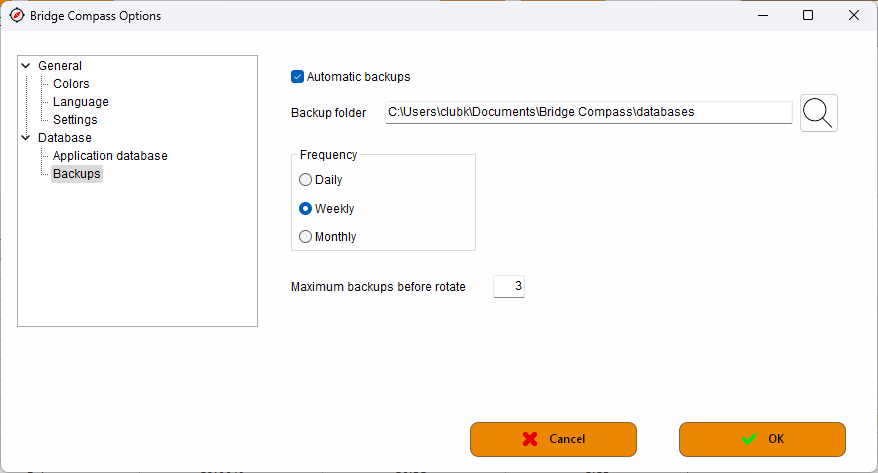Open the Colors options page
This screenshot has width=878, height=473.
click(71, 84)
